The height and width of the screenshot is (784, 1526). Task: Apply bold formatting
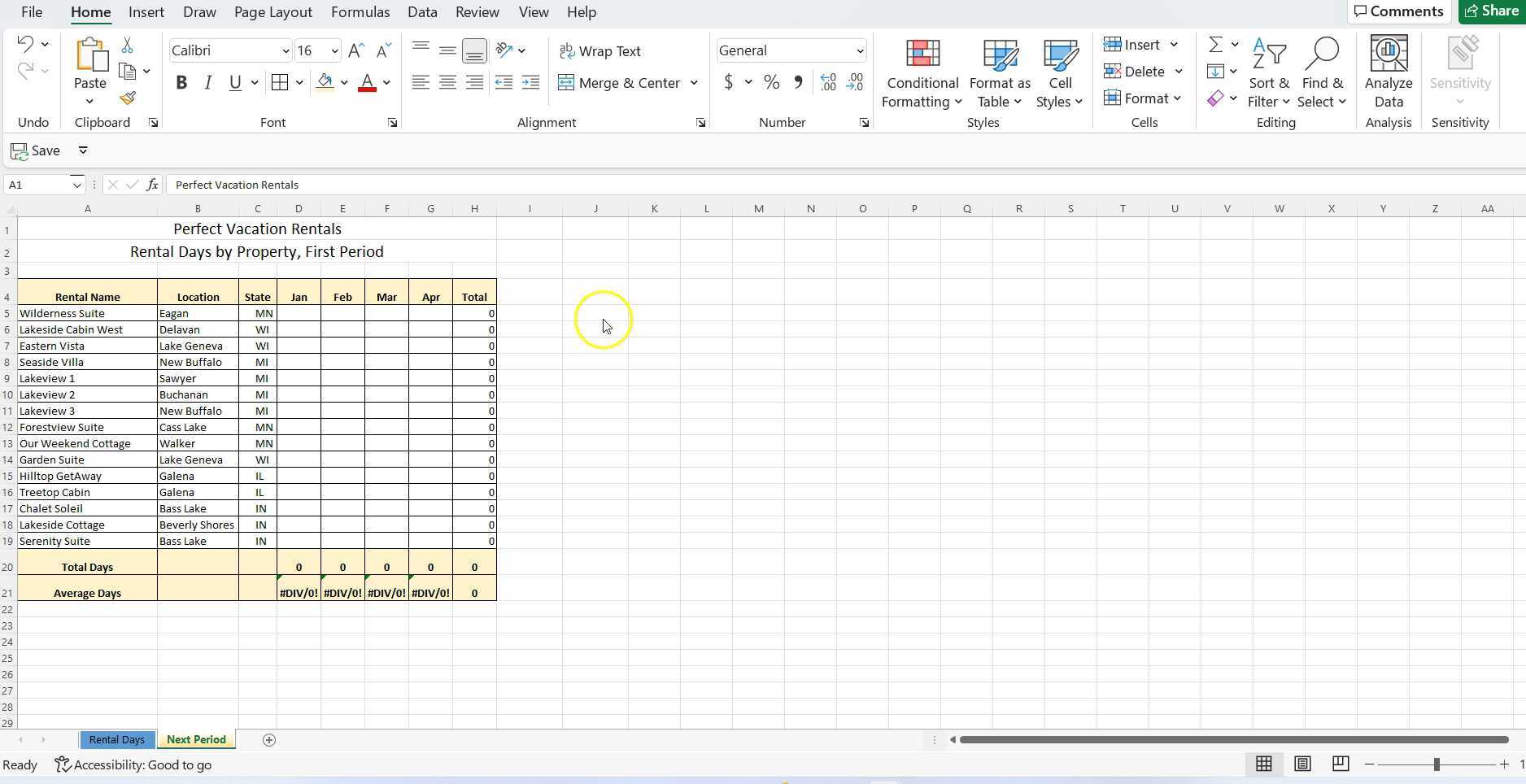[181, 82]
